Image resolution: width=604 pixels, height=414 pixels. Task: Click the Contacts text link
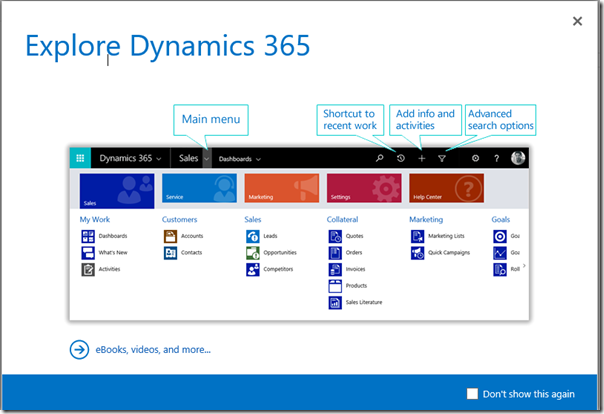pos(191,253)
